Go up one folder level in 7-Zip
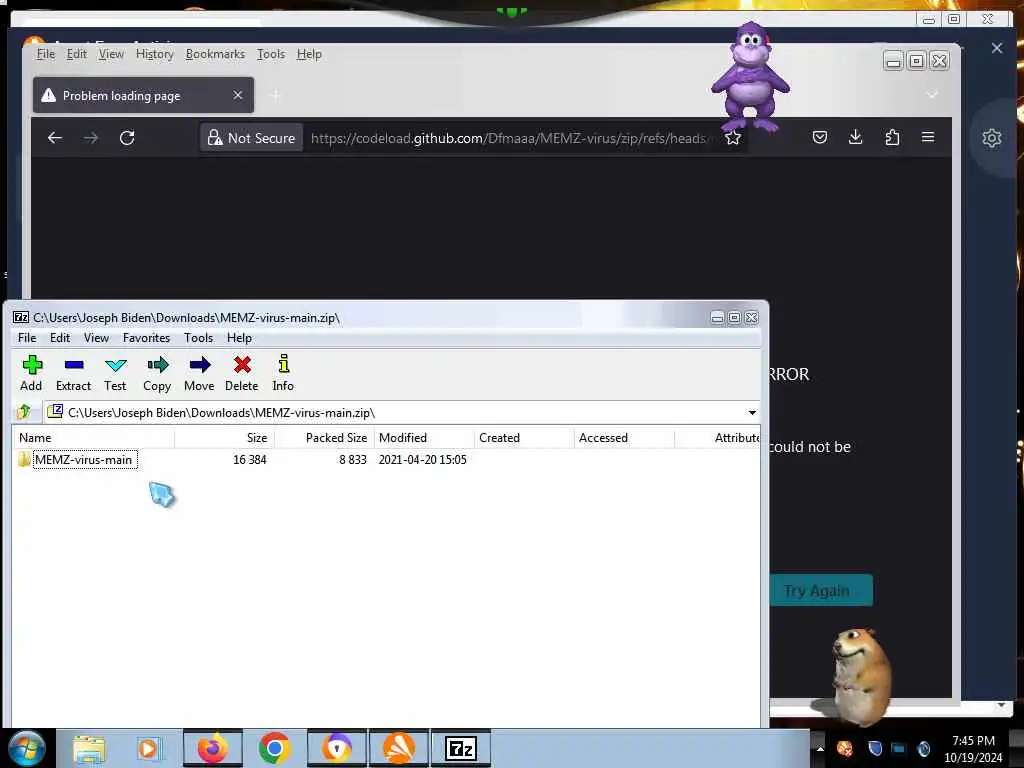 24,412
